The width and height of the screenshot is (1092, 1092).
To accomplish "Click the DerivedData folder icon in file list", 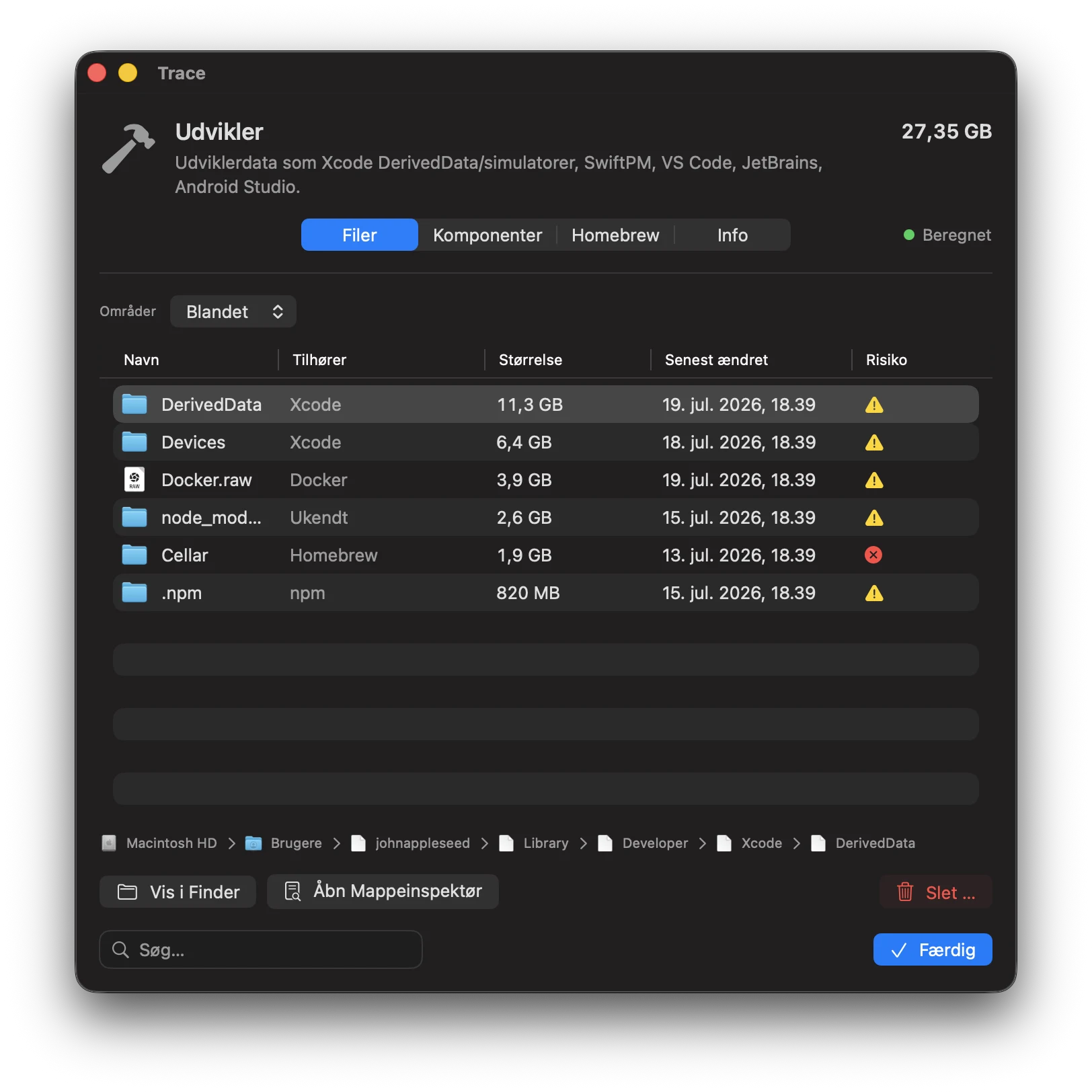I will (x=134, y=404).
